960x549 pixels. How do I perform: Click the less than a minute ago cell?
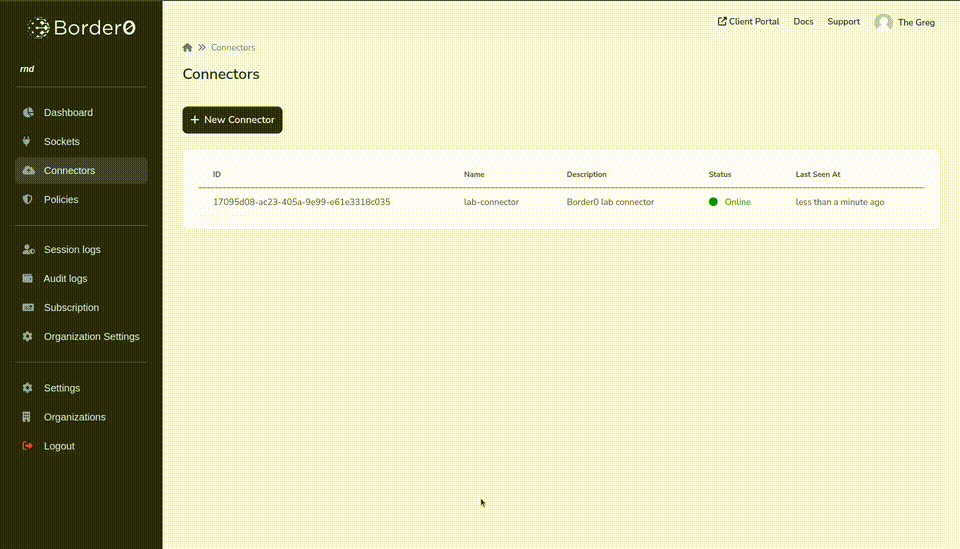[x=840, y=202]
